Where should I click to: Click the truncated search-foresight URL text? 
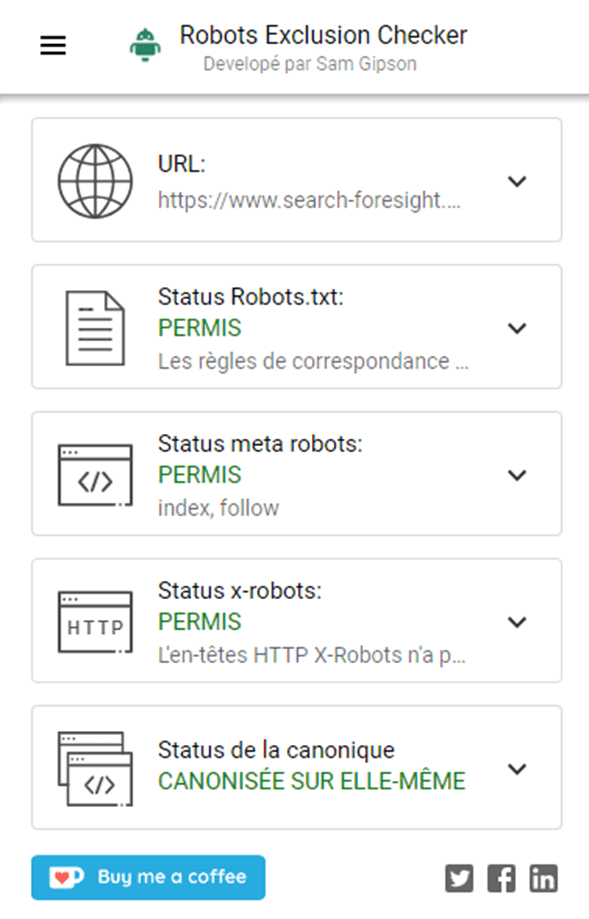309,200
